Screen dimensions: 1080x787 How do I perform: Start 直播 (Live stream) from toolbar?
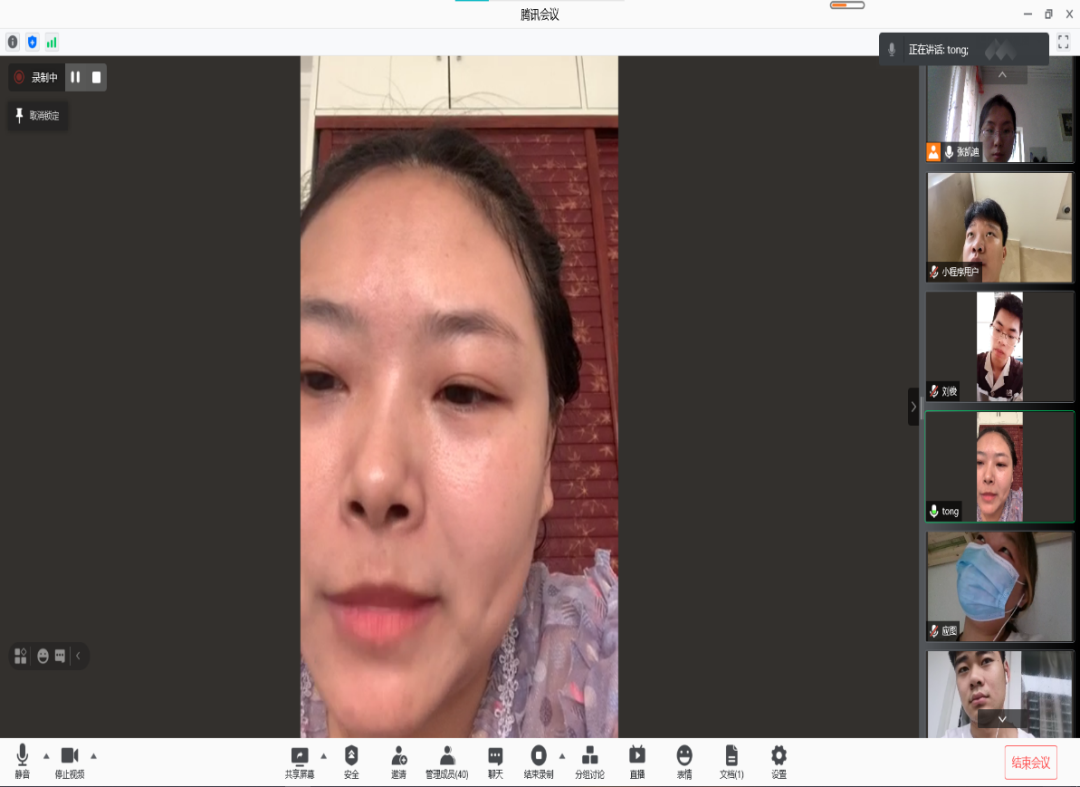point(637,761)
